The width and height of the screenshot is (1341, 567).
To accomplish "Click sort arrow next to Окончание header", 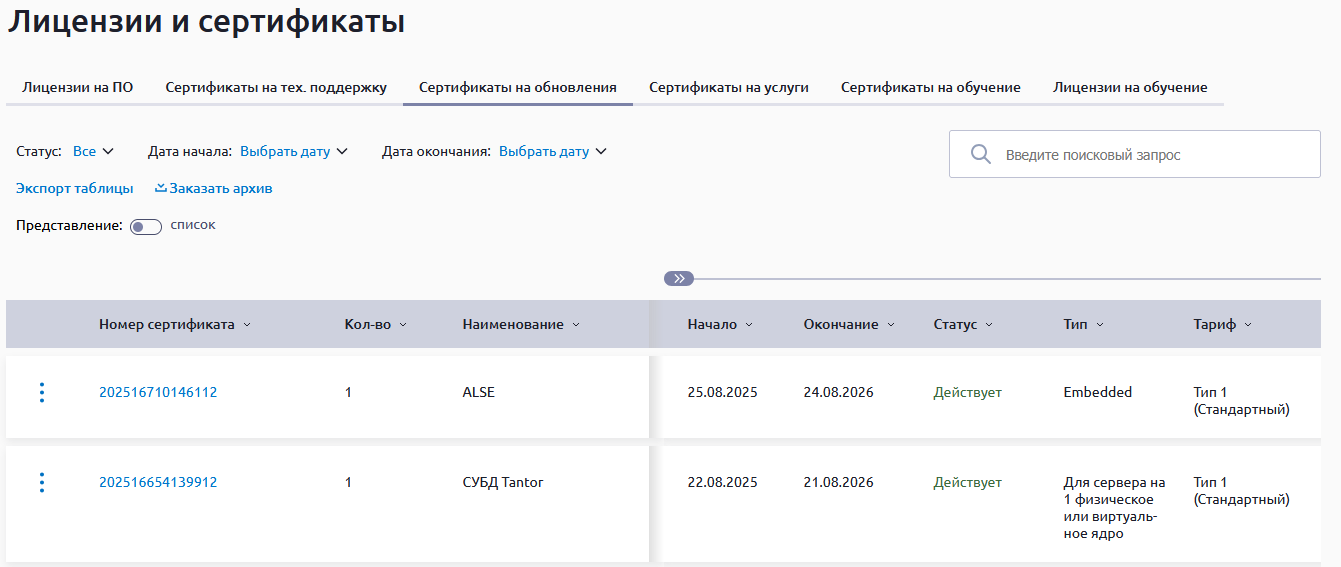I will pyautogui.click(x=891, y=325).
